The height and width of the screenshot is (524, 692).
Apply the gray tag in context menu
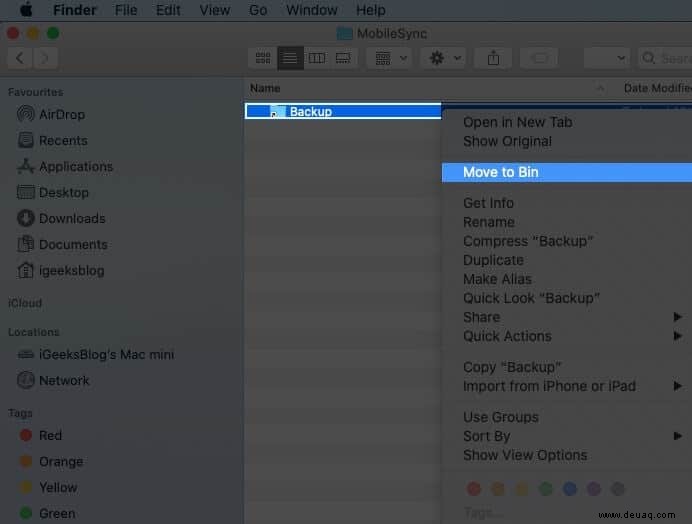pos(617,489)
